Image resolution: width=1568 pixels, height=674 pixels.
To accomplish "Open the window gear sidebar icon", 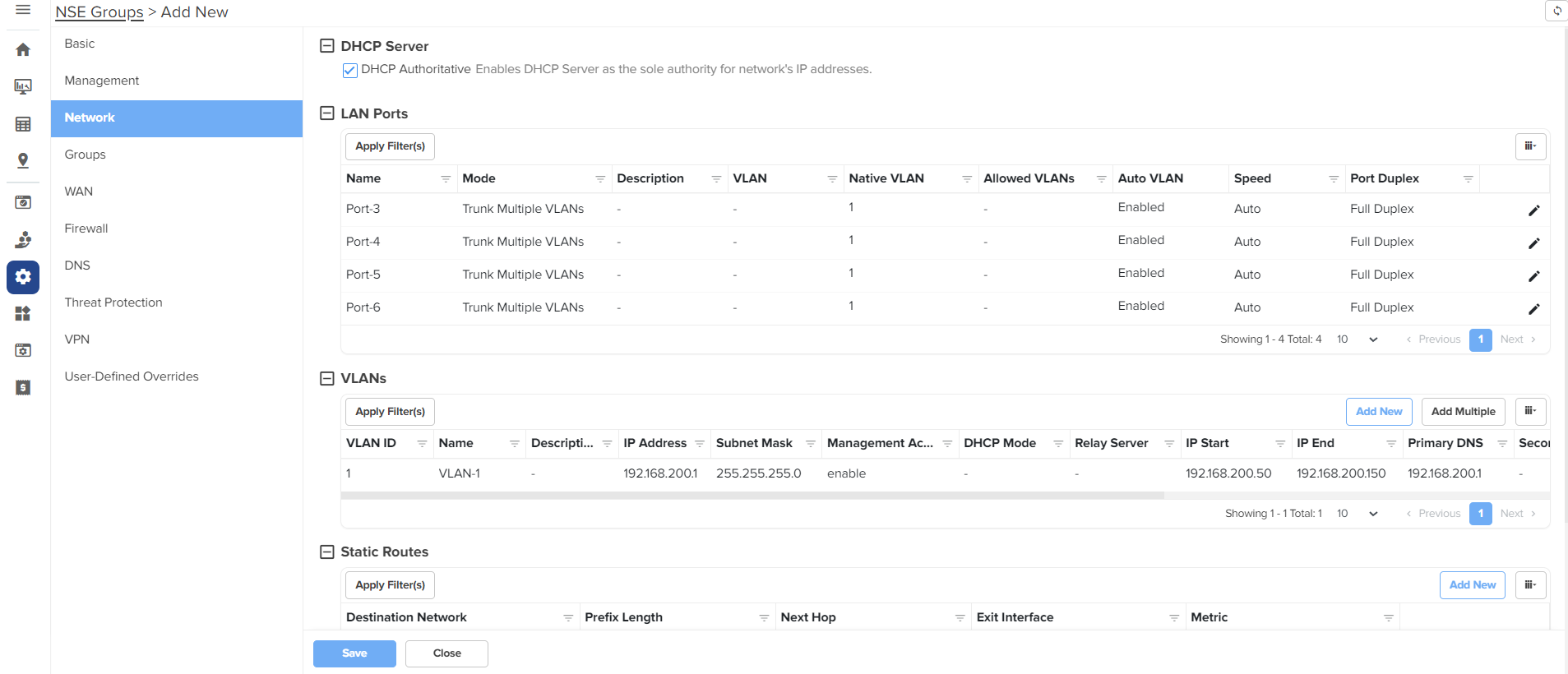I will click(23, 350).
